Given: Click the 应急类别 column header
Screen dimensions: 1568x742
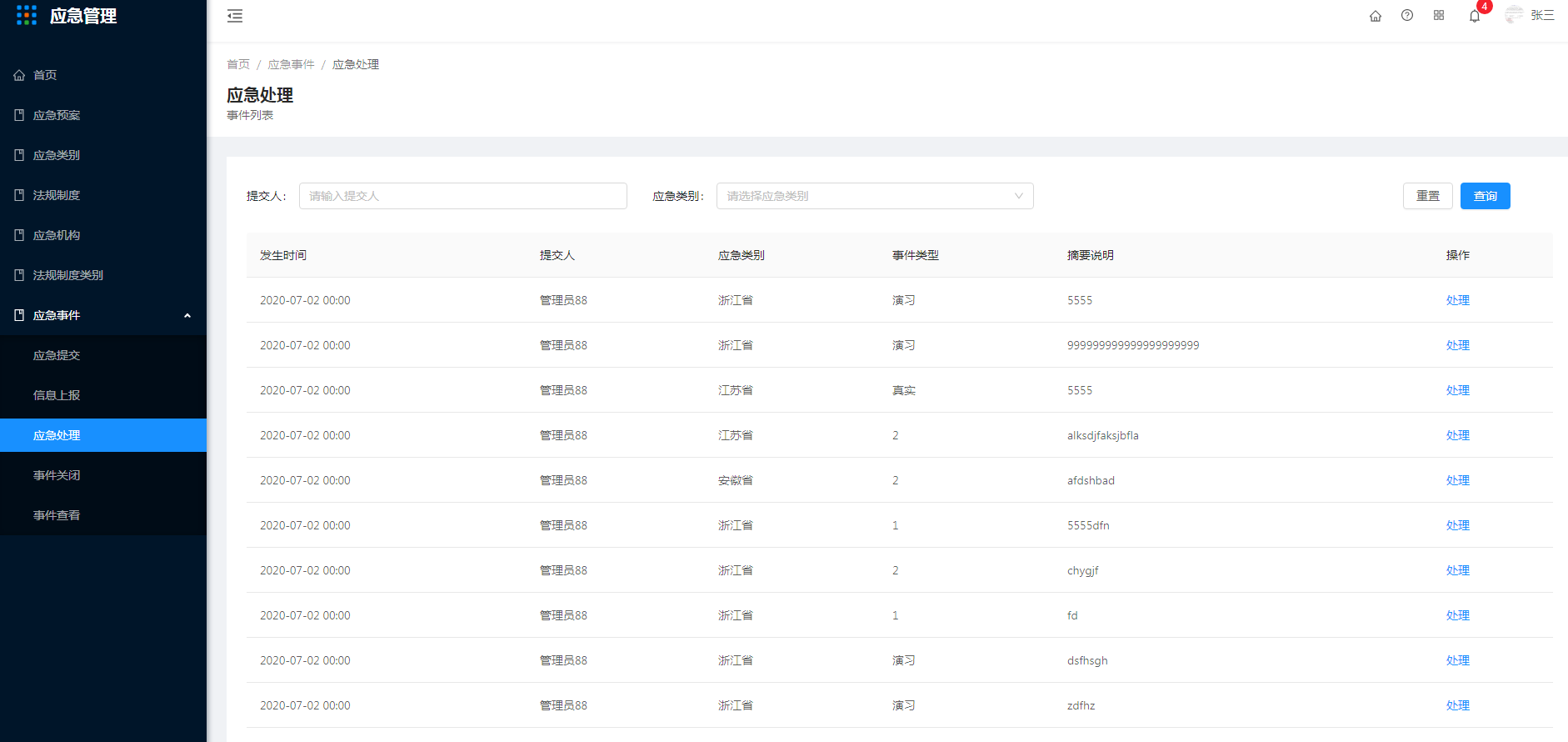Looking at the screenshot, I should 742,255.
